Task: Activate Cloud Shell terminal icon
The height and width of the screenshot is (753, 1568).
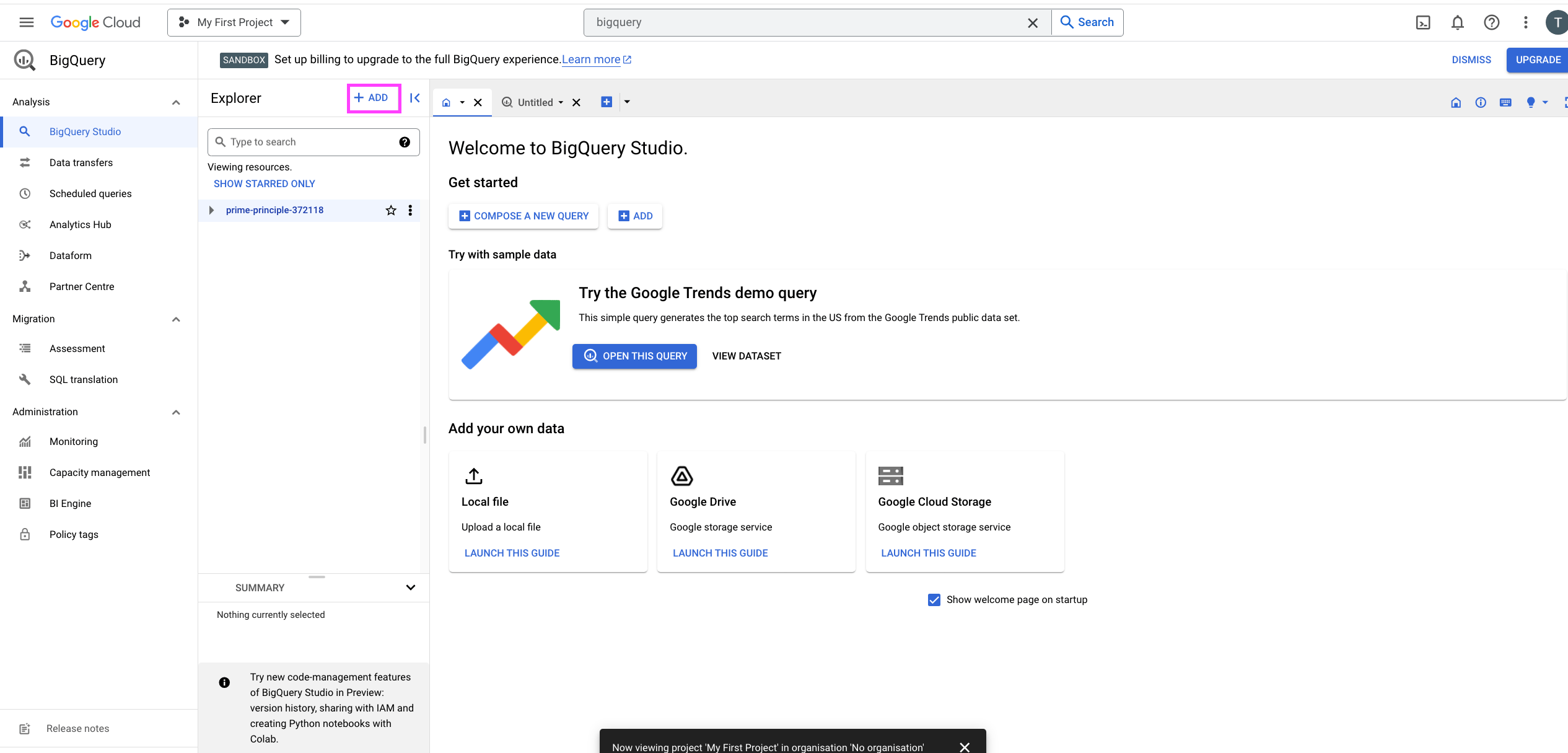Action: point(1423,22)
